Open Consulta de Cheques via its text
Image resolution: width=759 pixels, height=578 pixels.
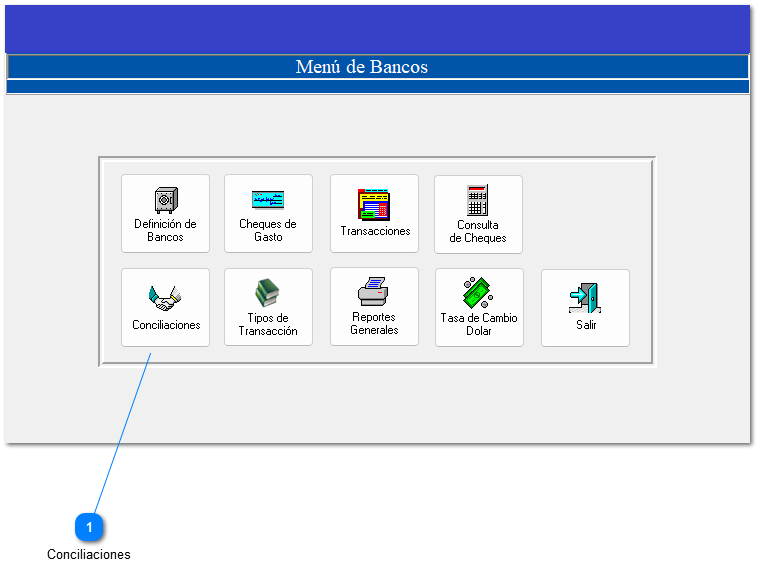(x=478, y=232)
